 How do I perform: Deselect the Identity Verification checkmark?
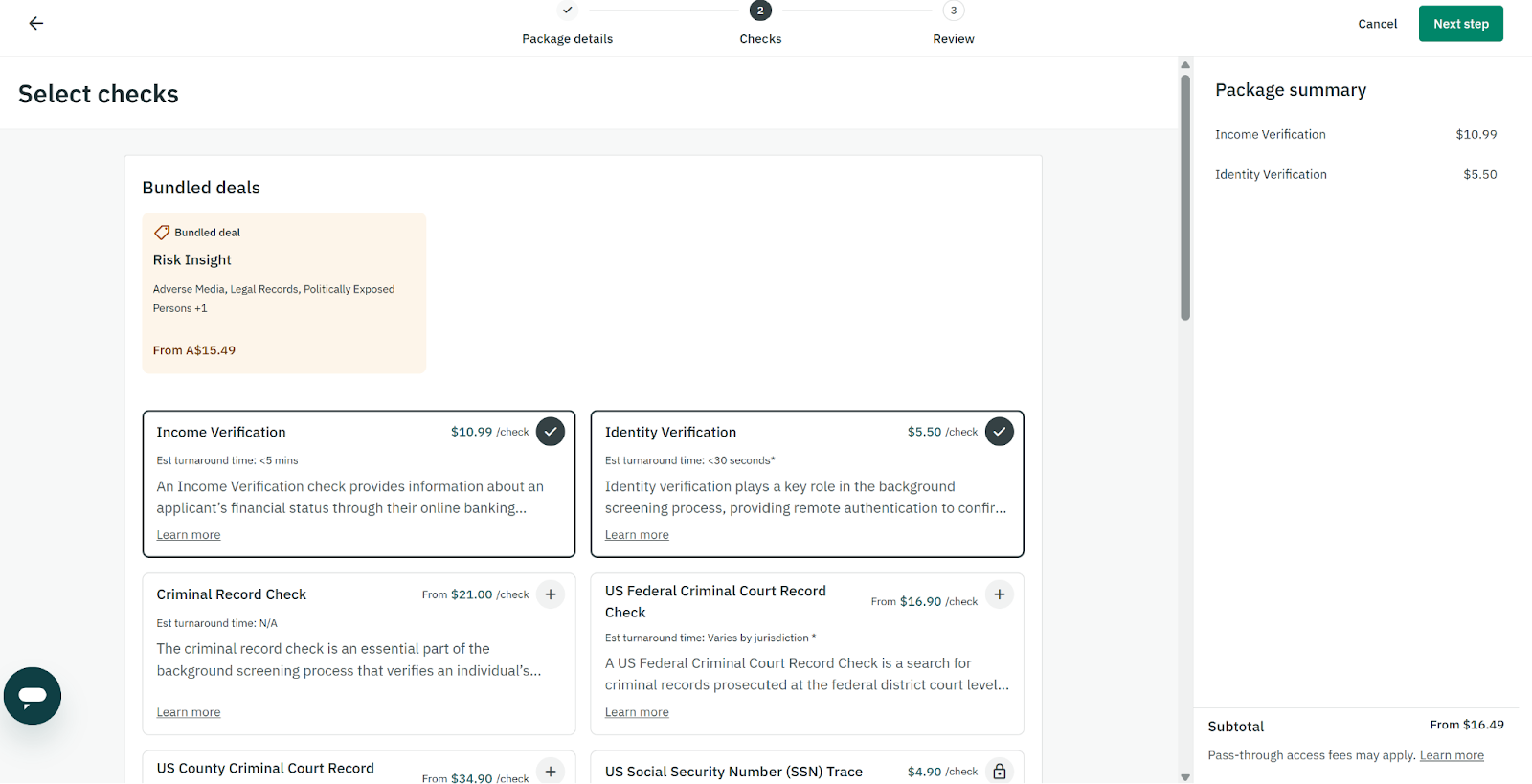coord(999,432)
